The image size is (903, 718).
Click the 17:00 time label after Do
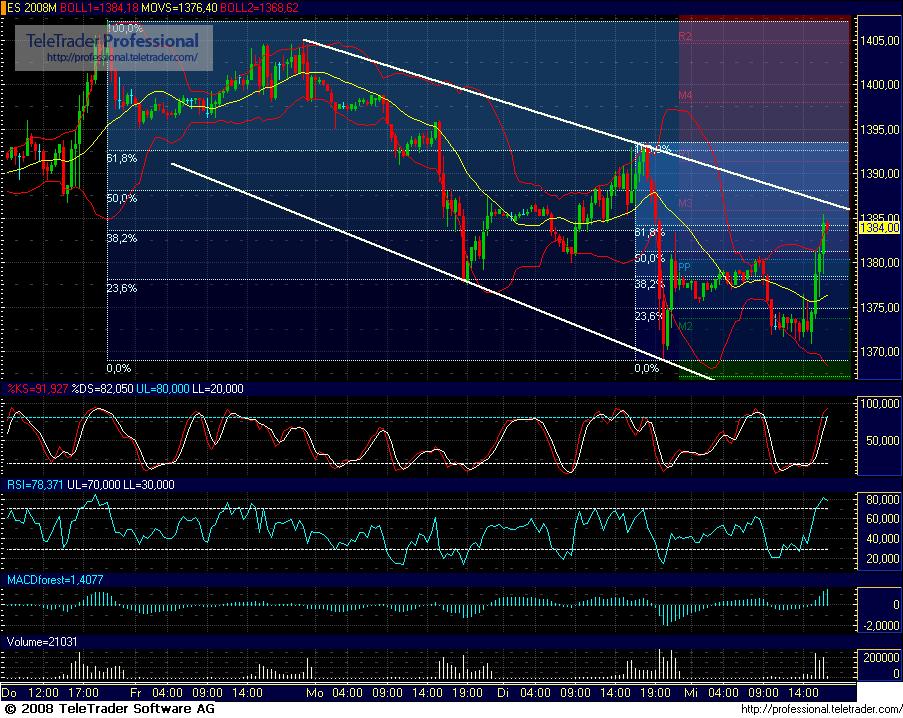click(84, 693)
